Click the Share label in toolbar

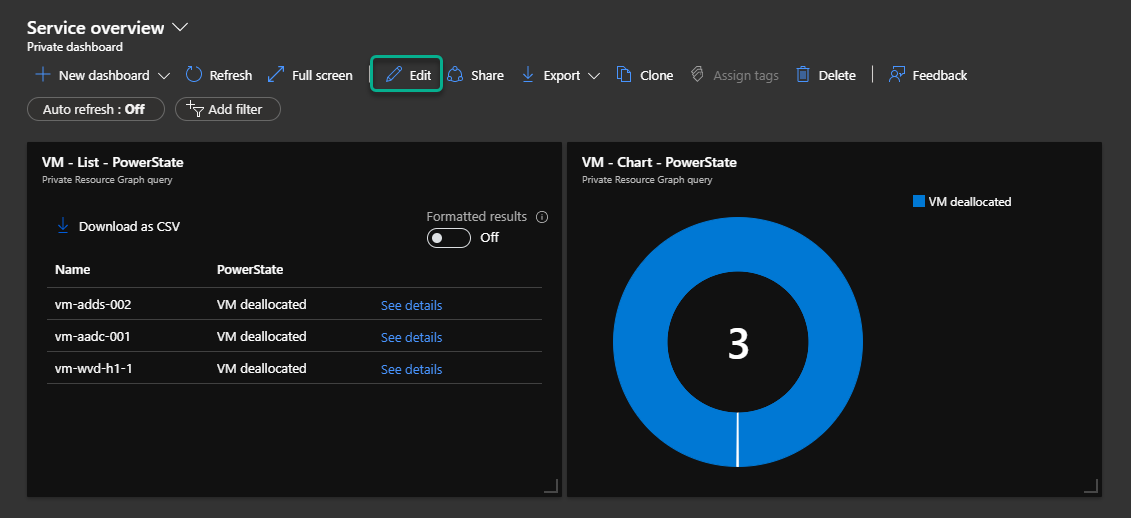click(488, 76)
